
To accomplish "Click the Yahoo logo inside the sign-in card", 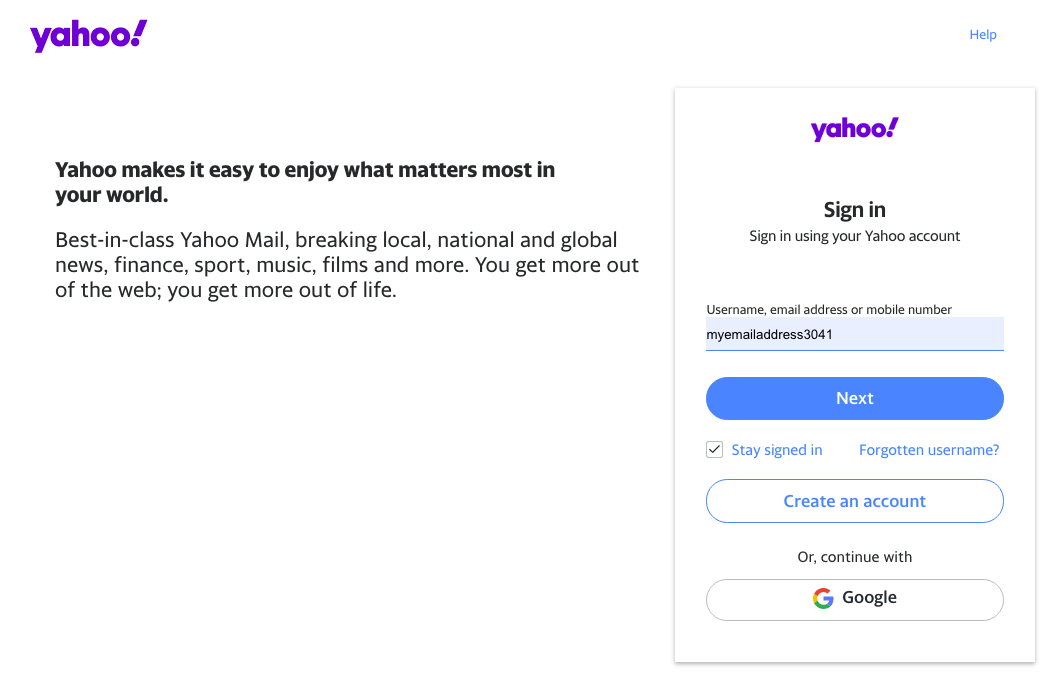I will 854,129.
